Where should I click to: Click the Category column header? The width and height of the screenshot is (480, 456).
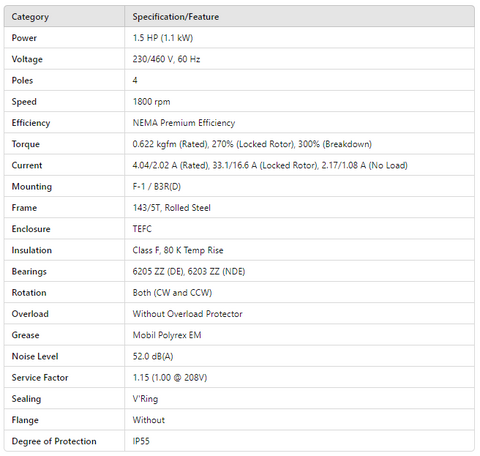(30, 17)
